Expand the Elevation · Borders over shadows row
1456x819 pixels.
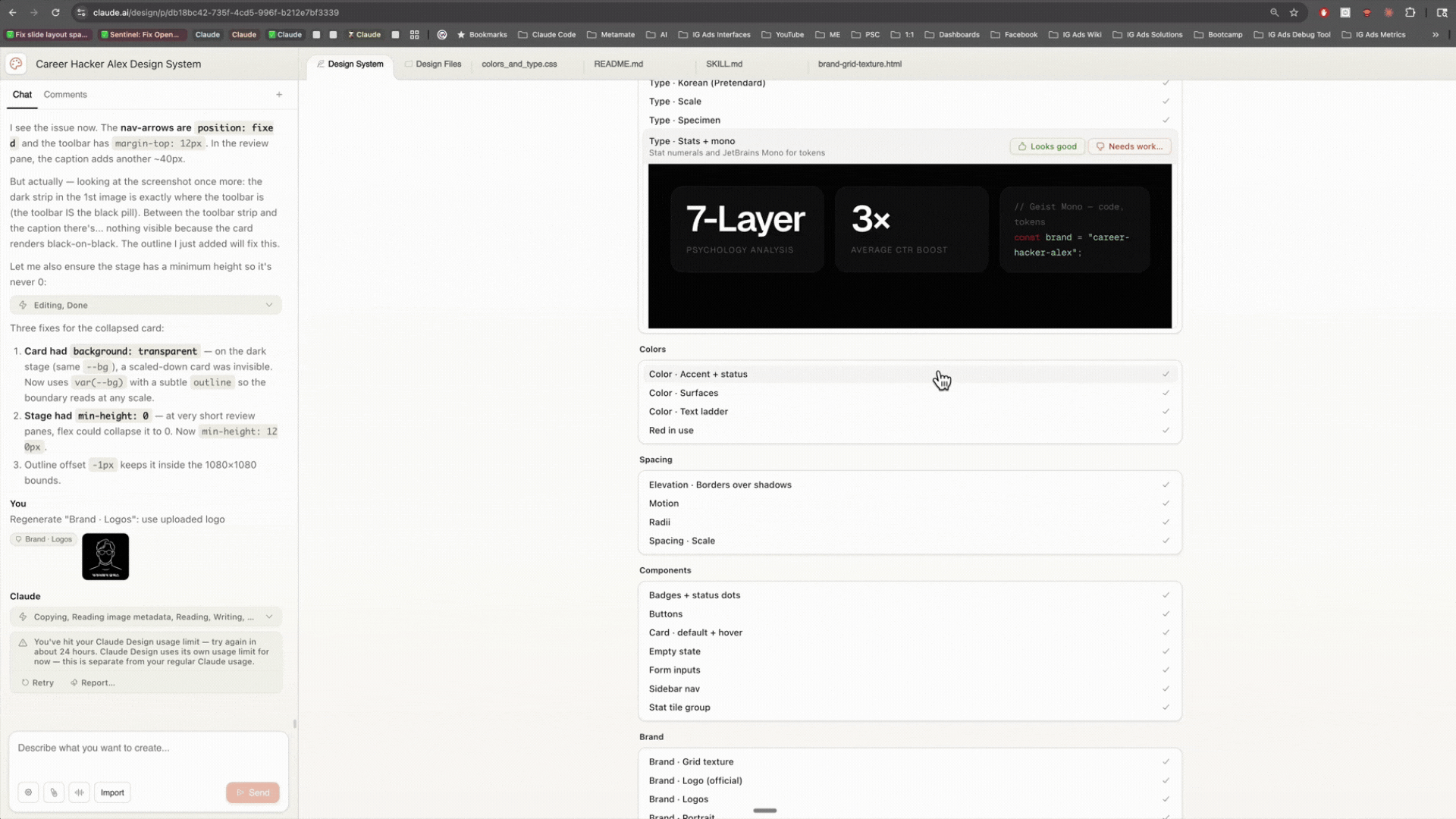(x=909, y=485)
